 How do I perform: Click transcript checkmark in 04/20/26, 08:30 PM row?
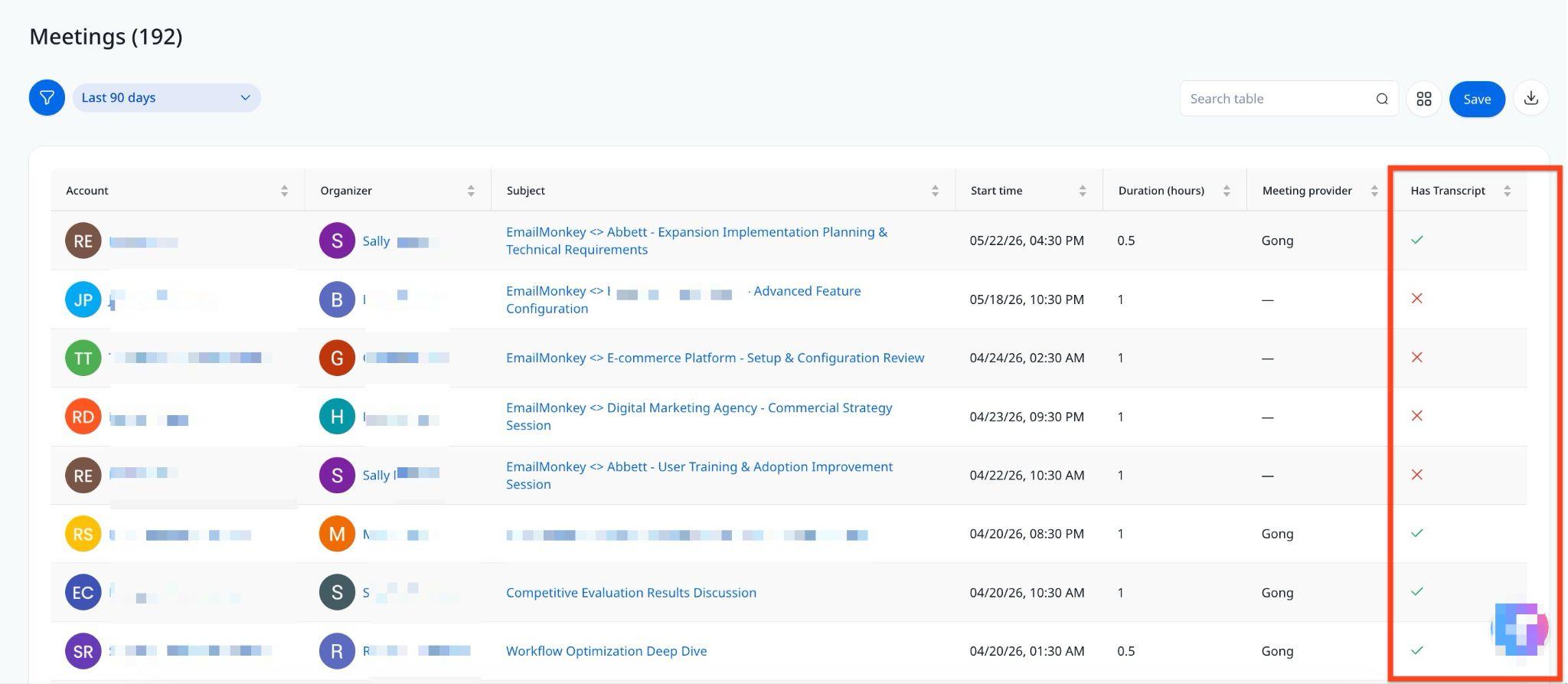coord(1417,533)
